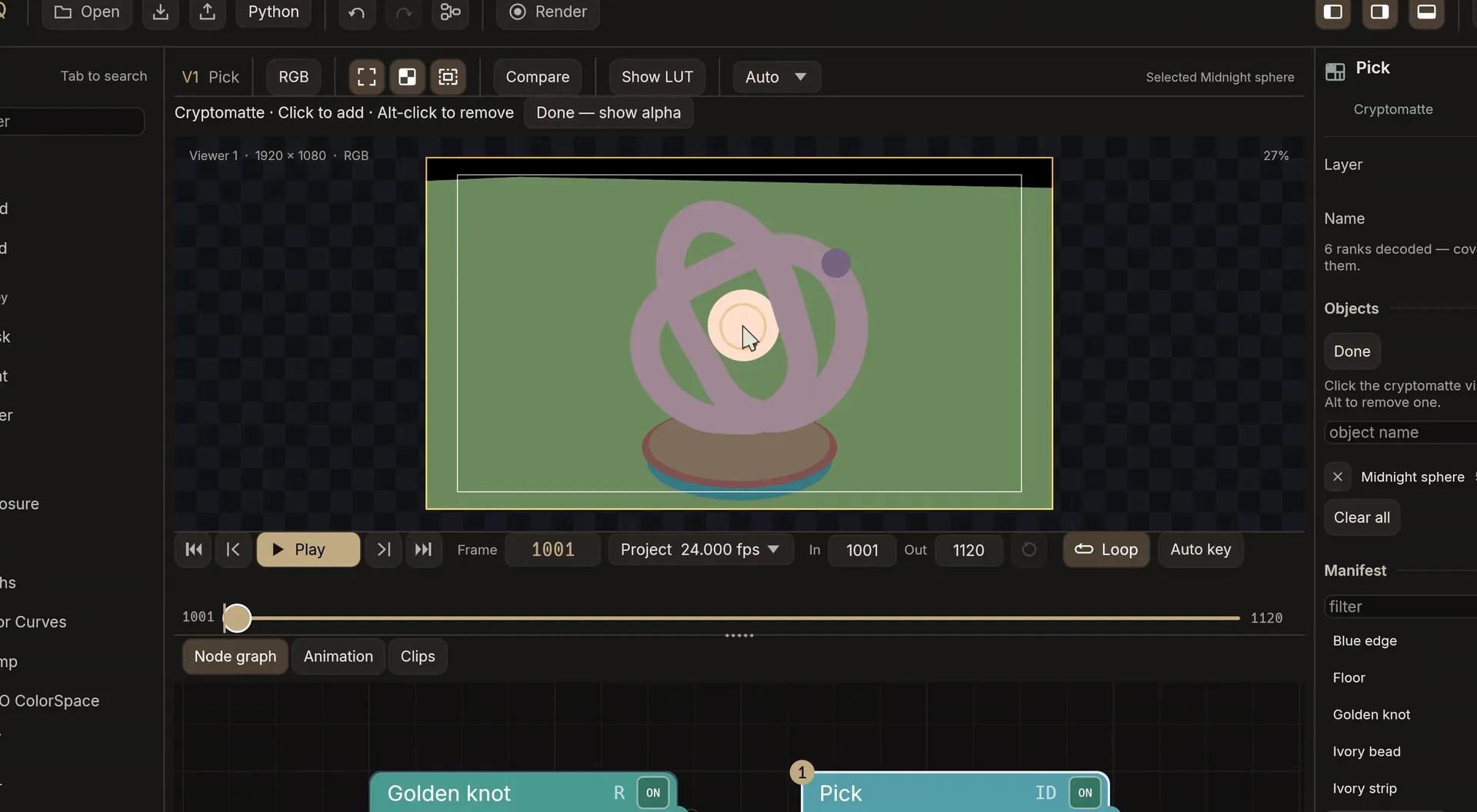Screen dimensions: 1477x812
Task: Click the Frame number field 1001
Action: 553,550
